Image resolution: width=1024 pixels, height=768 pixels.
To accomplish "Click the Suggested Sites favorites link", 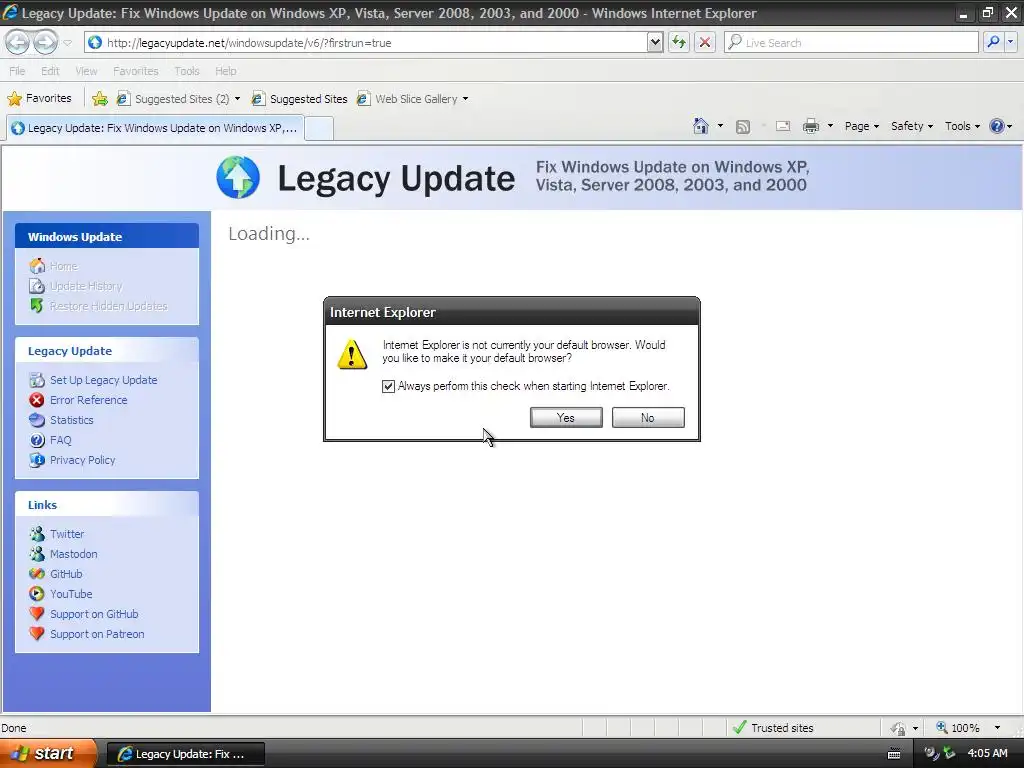I will click(x=300, y=99).
